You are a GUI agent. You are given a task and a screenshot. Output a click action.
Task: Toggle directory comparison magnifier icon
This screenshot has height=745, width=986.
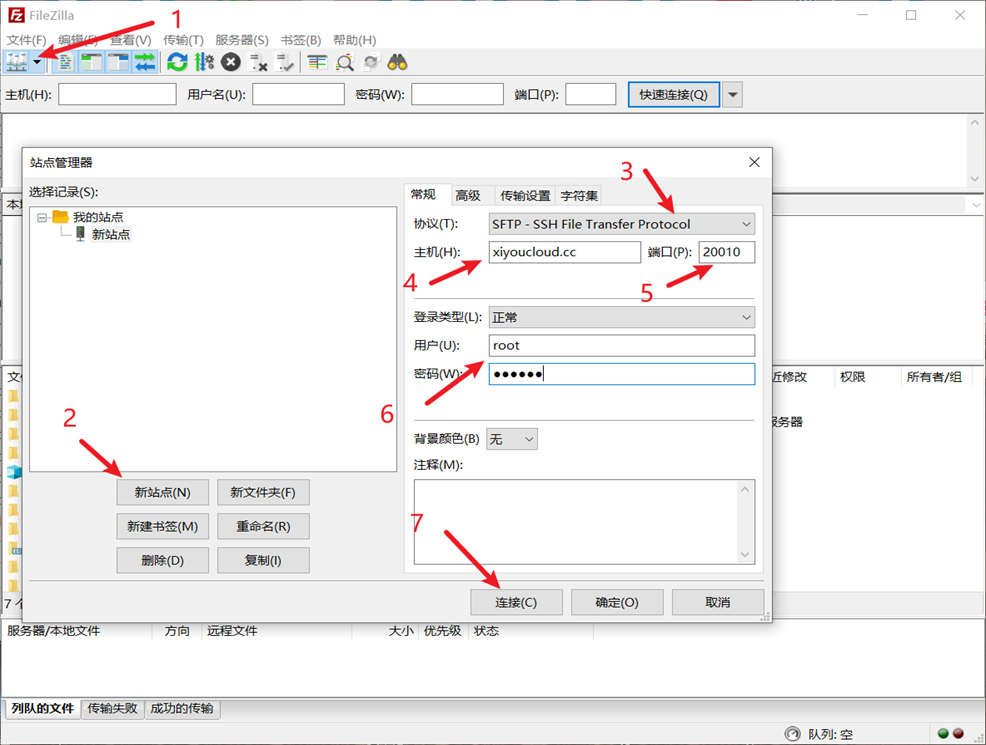(344, 62)
